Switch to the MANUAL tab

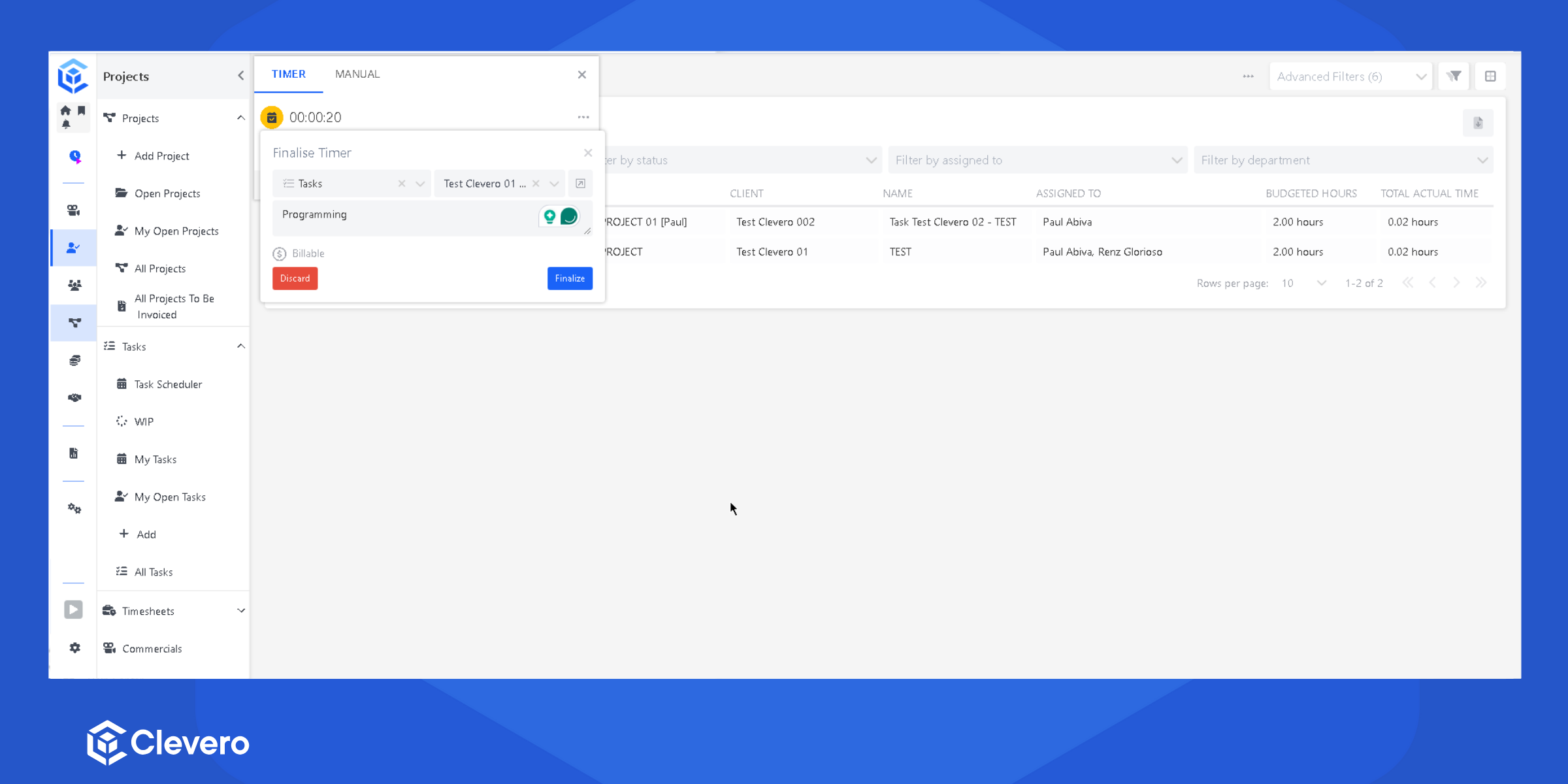(357, 74)
